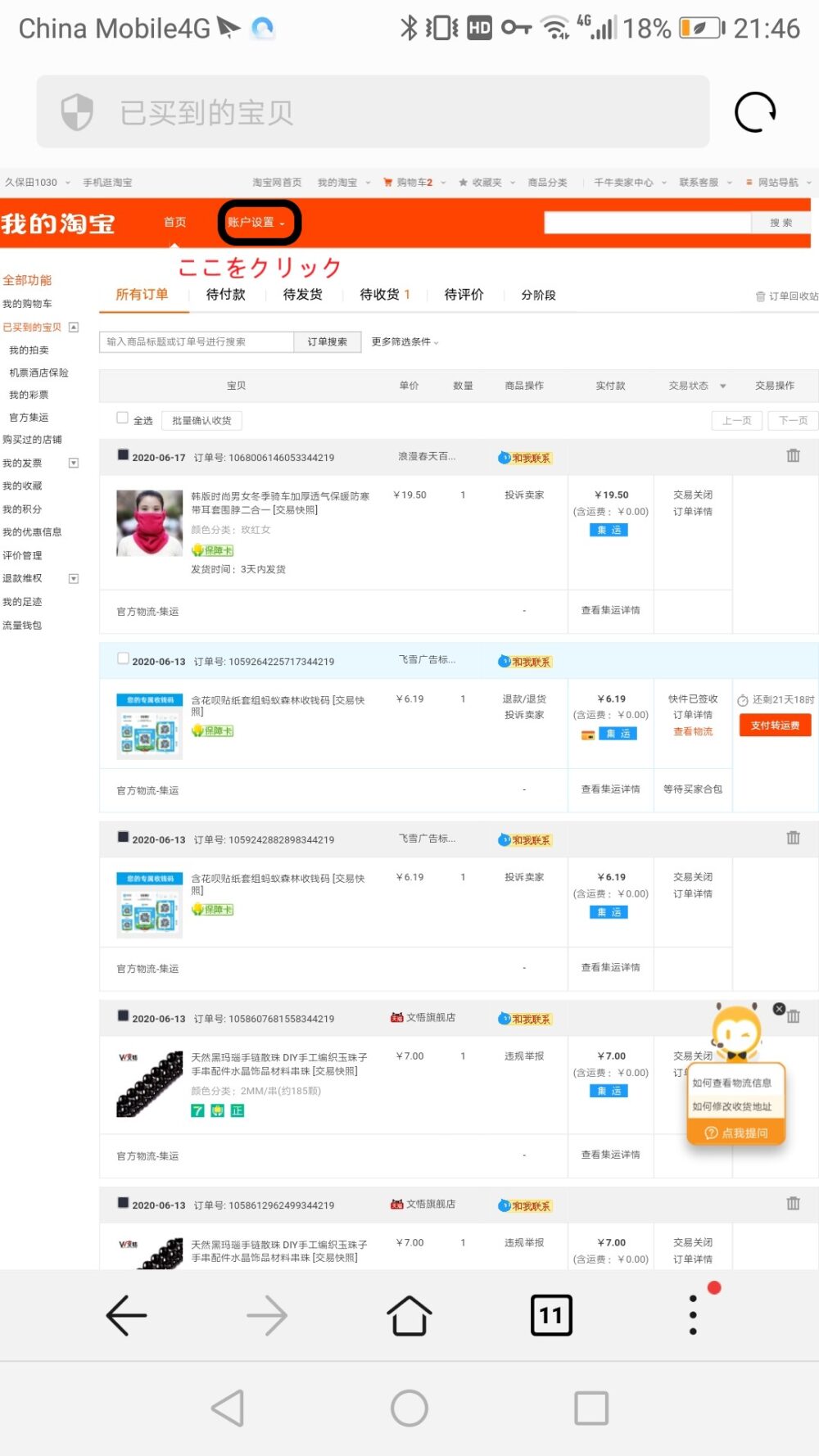The height and width of the screenshot is (1456, 819).
Task: Tick the 全选 select-all checkbox
Action: pos(122,418)
